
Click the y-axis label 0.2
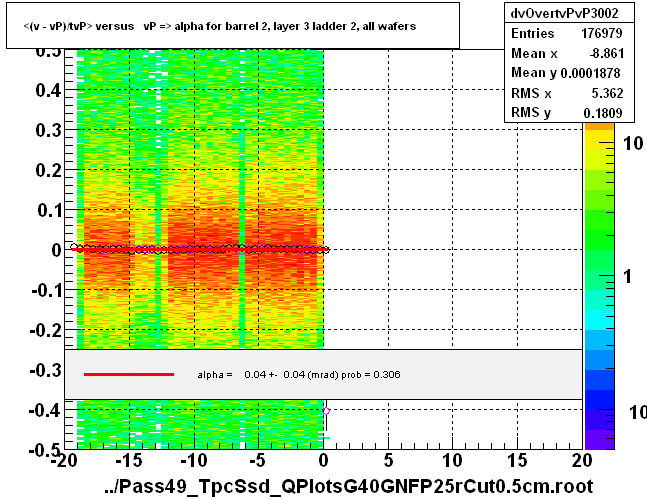click(x=48, y=170)
